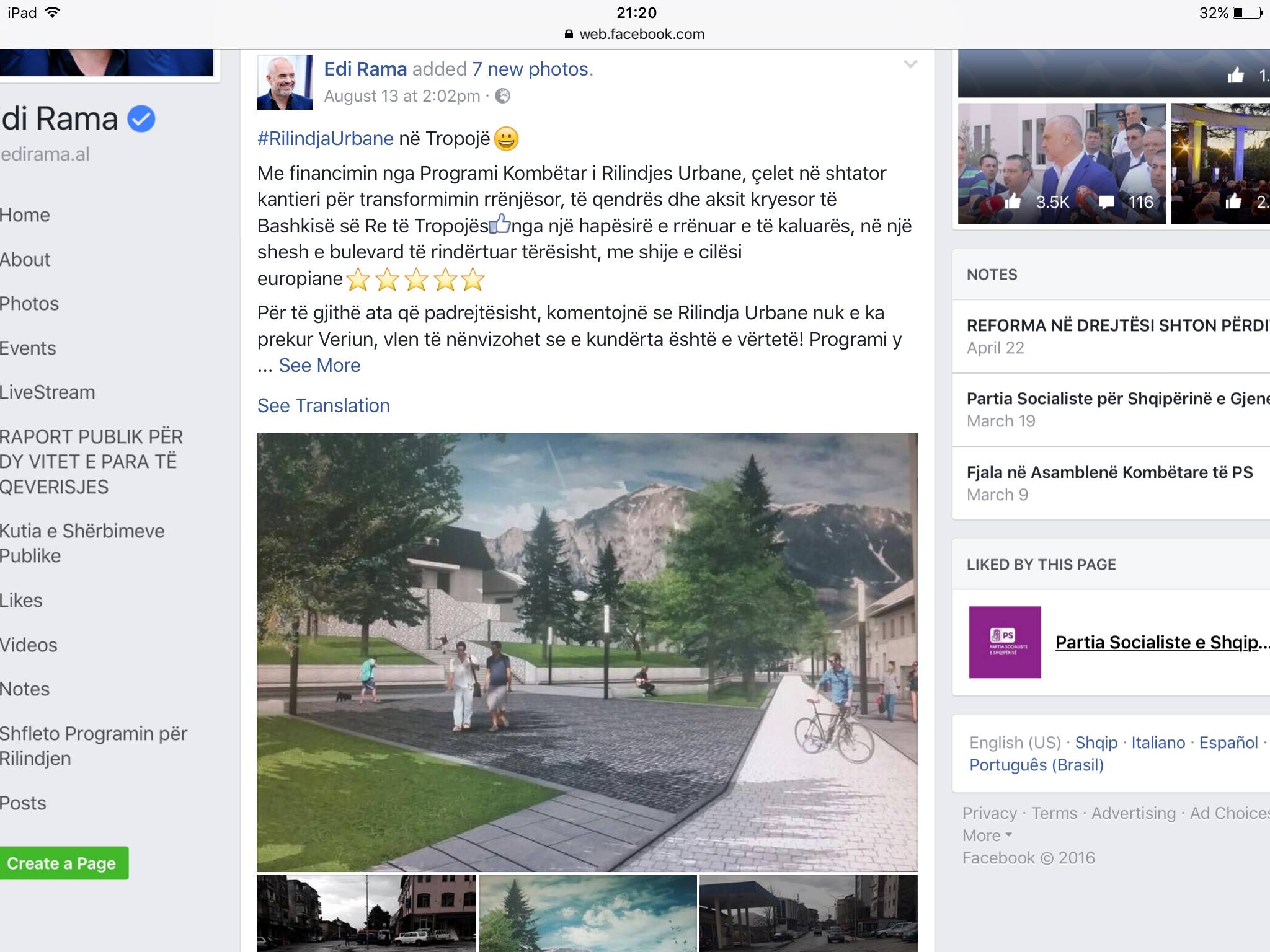This screenshot has width=1270, height=952.
Task: Go to Home in page sidebar
Action: [25, 215]
